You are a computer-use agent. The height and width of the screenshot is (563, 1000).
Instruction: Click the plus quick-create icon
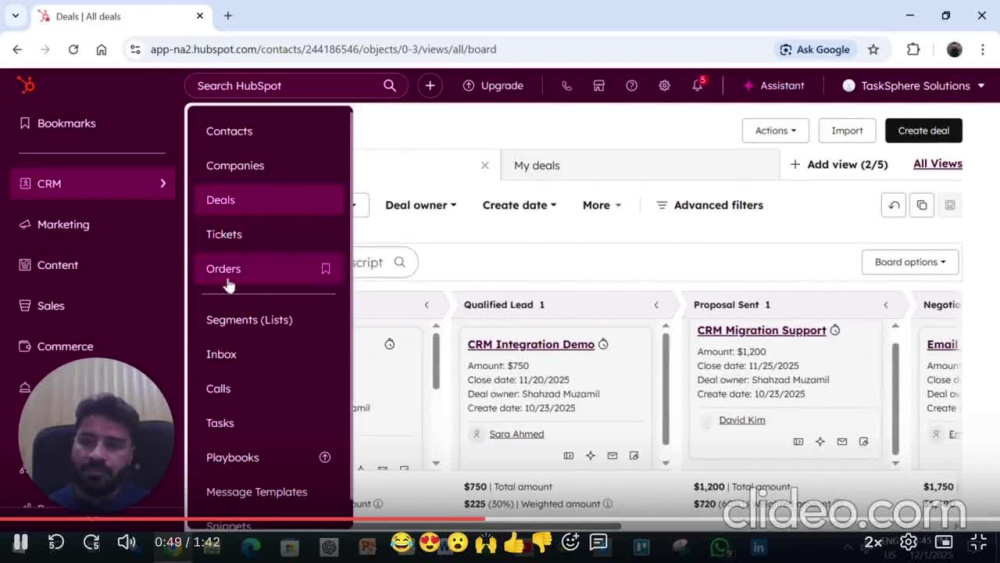430,85
